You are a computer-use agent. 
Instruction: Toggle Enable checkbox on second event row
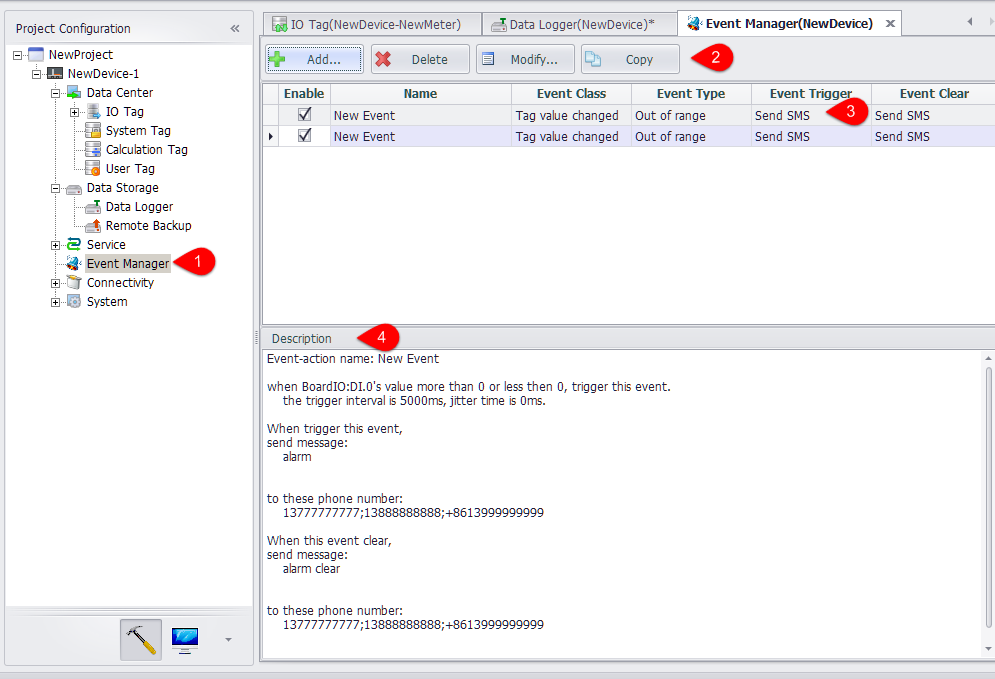305,136
